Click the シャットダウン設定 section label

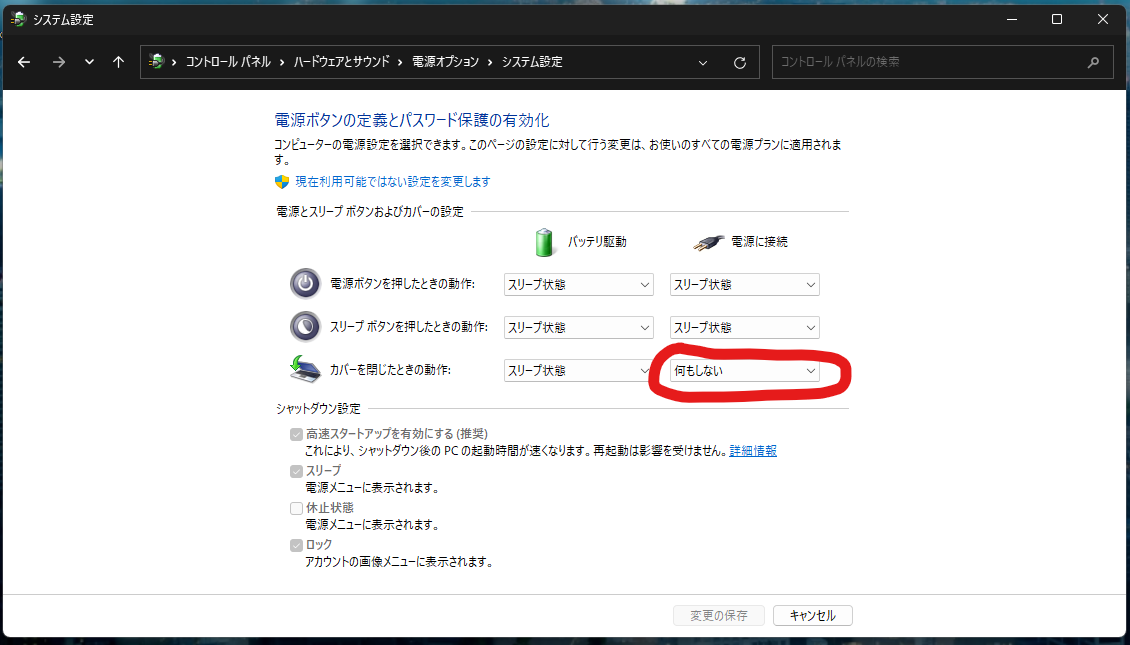coord(318,409)
